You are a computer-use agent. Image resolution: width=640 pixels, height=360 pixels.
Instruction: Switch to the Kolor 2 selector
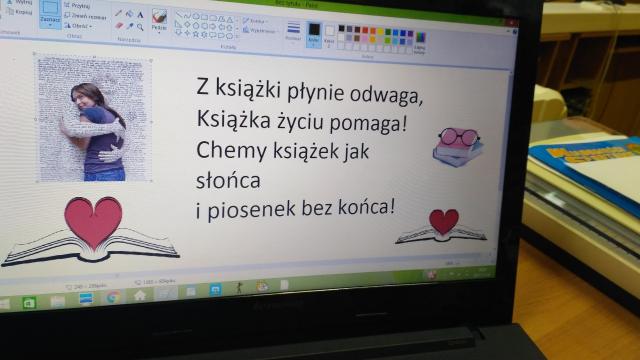click(329, 36)
